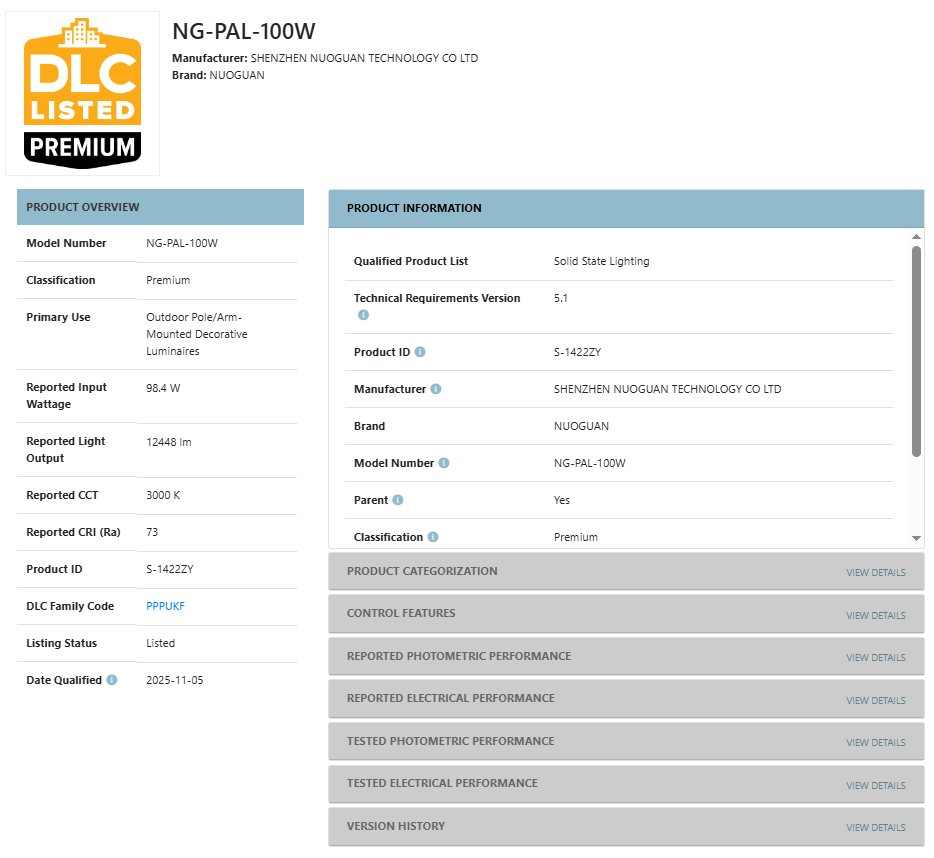The height and width of the screenshot is (858, 934).
Task: Expand the Control Features section
Action: (875, 615)
